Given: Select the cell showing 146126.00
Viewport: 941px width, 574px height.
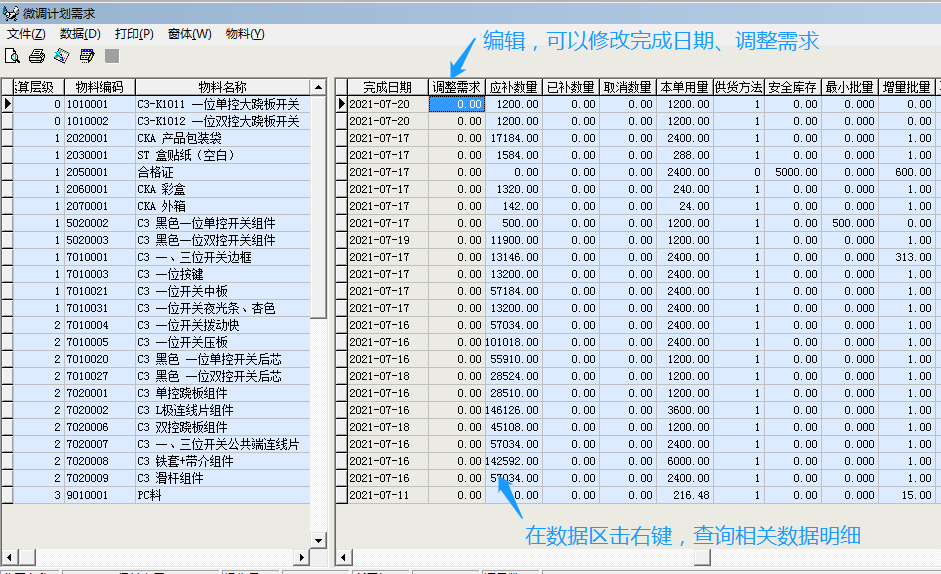Looking at the screenshot, I should [x=514, y=410].
